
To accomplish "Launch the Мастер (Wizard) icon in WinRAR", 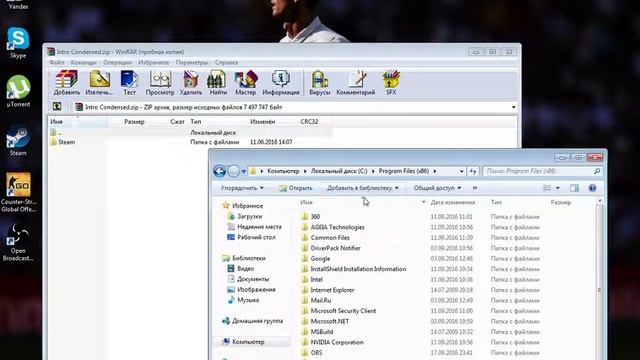I will tap(246, 83).
